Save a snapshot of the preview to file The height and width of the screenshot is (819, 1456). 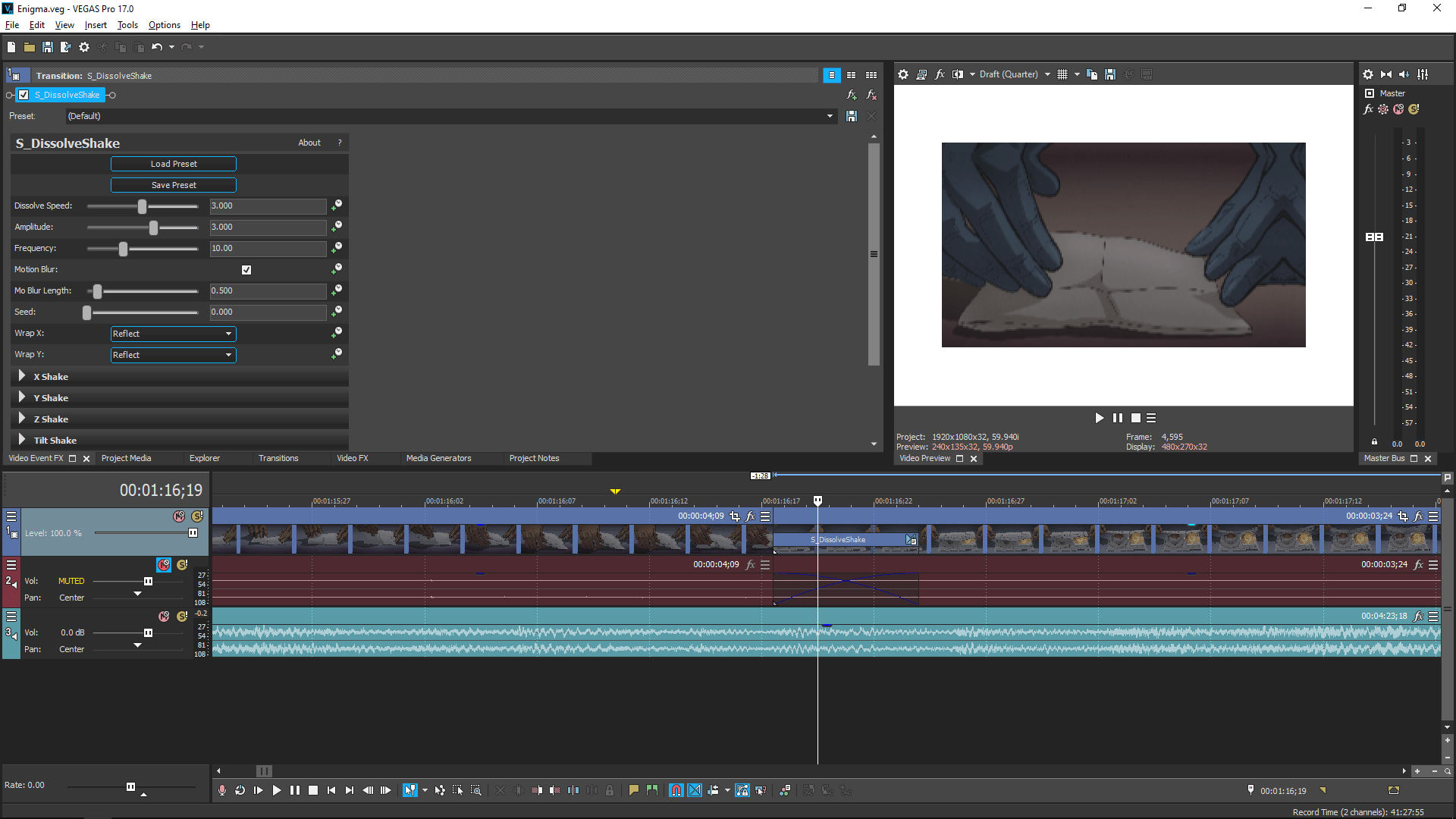[x=1111, y=74]
